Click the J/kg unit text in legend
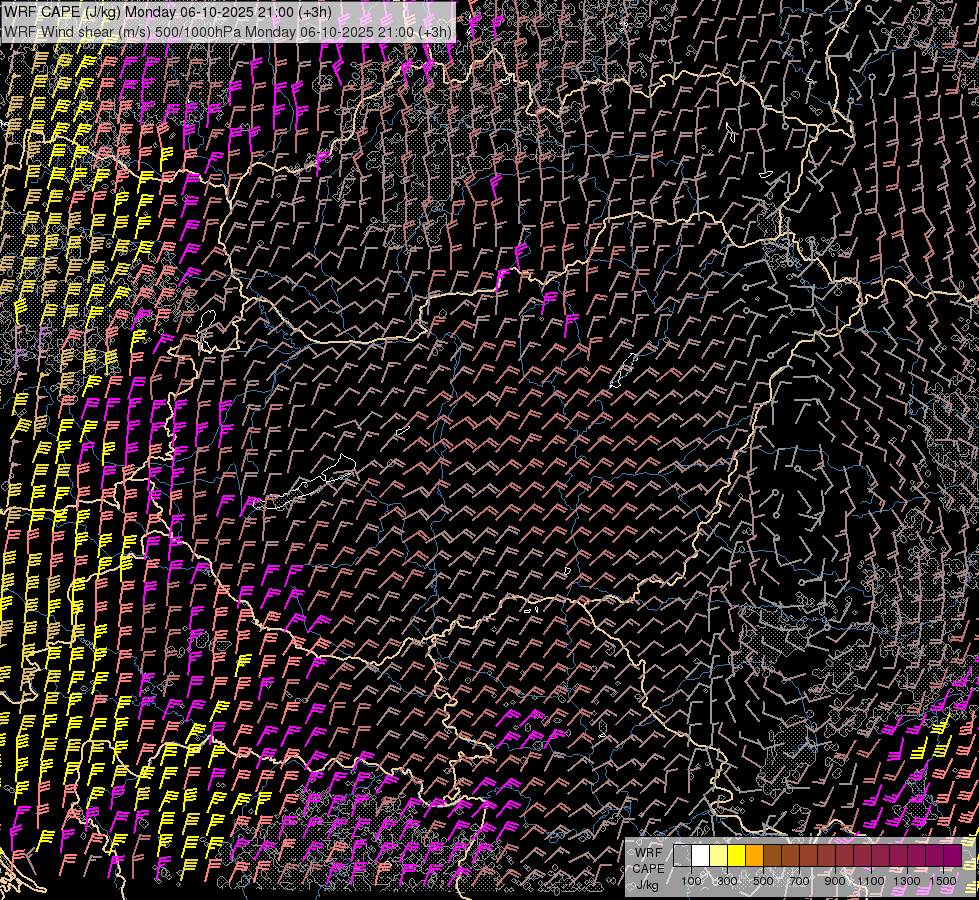This screenshot has width=979, height=900. click(x=648, y=884)
